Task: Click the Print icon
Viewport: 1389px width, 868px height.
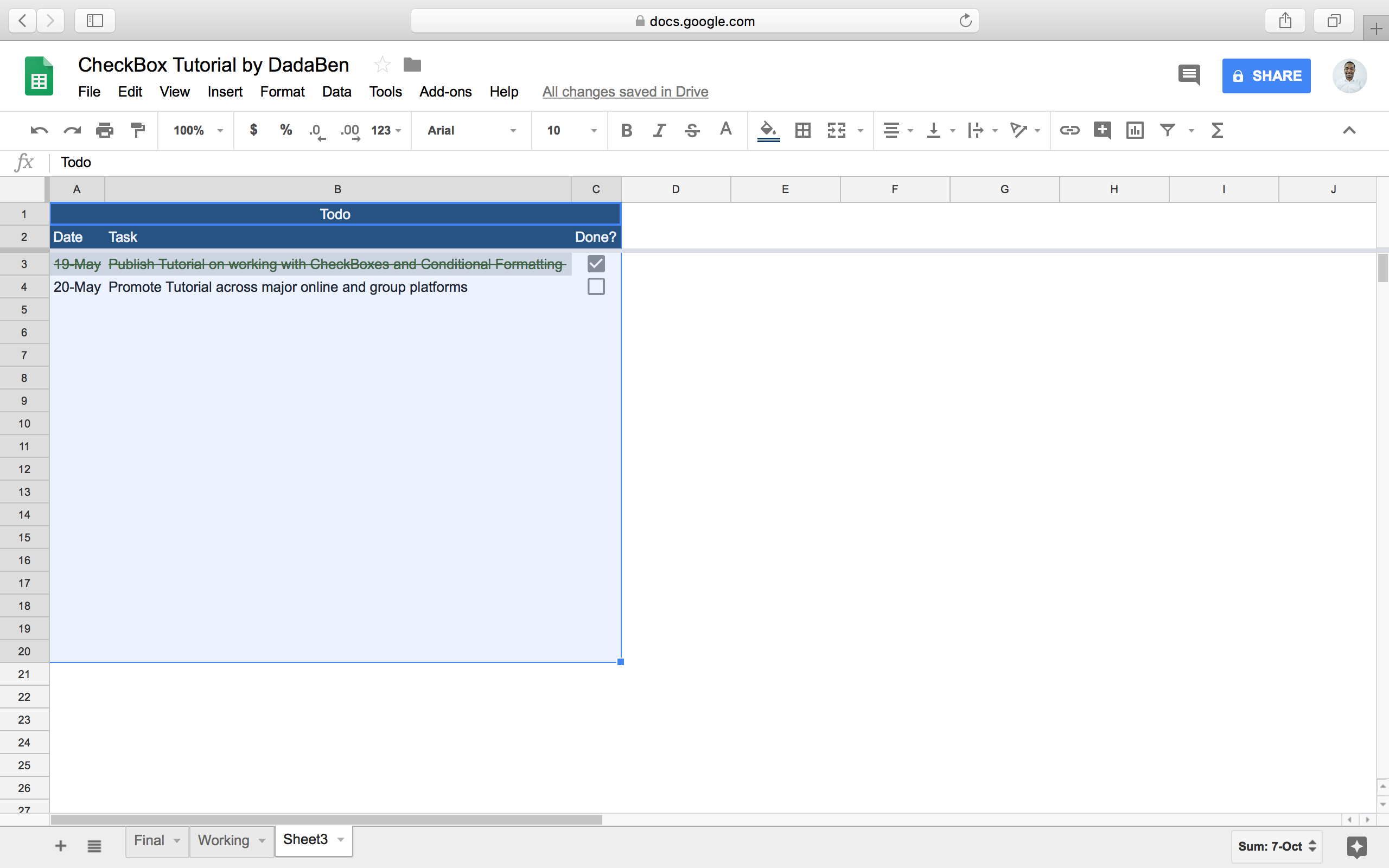Action: (x=105, y=130)
